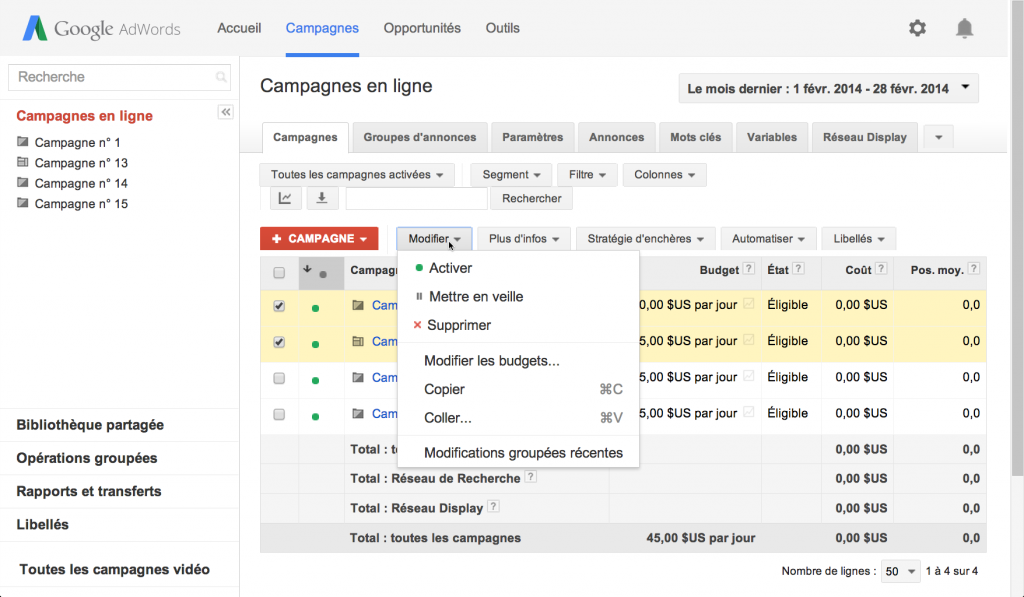Collapse the sidebar with double-chevron icon

tap(225, 112)
